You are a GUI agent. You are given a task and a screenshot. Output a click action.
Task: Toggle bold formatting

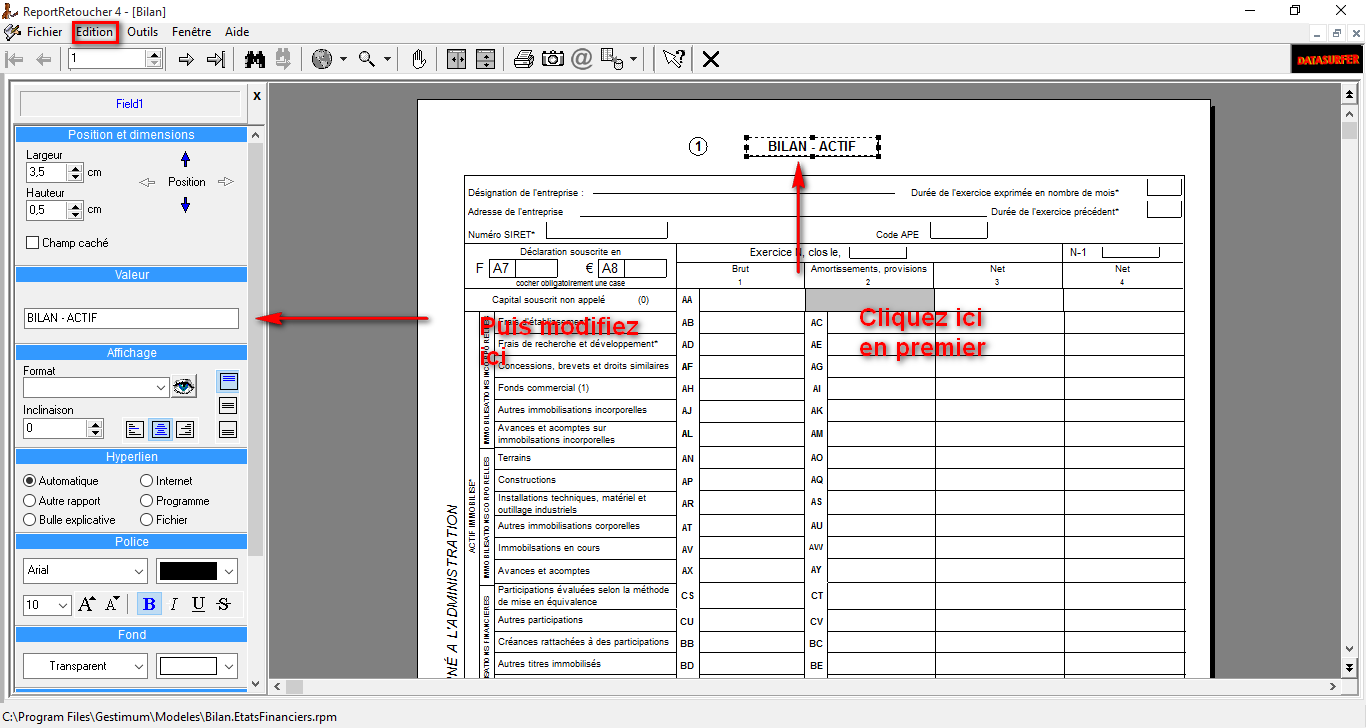pyautogui.click(x=149, y=604)
